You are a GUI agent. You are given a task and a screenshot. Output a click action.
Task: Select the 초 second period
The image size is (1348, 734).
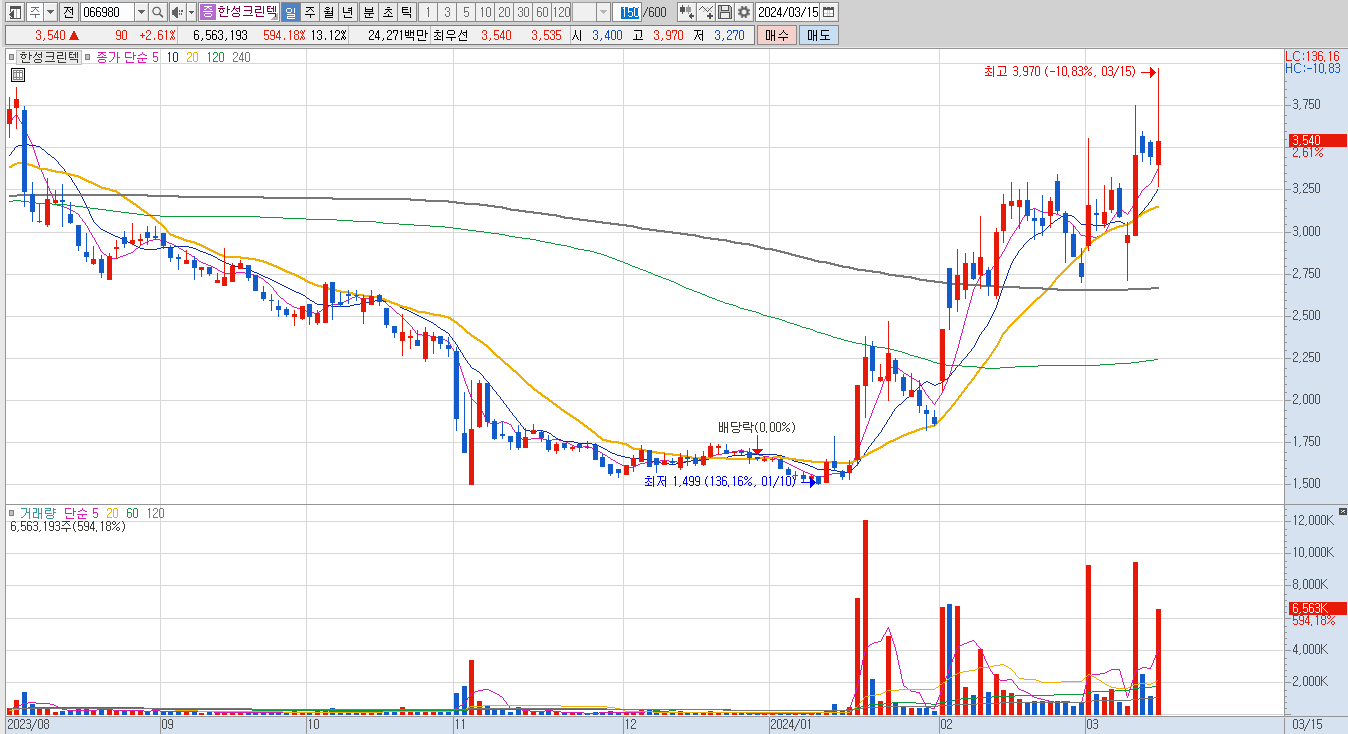[x=388, y=12]
